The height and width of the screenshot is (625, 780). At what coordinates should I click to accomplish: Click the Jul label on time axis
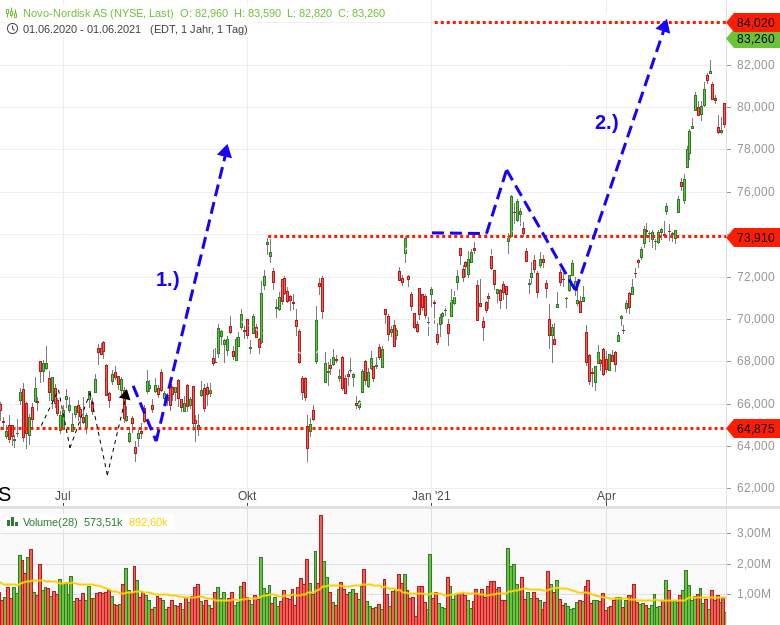[x=63, y=496]
